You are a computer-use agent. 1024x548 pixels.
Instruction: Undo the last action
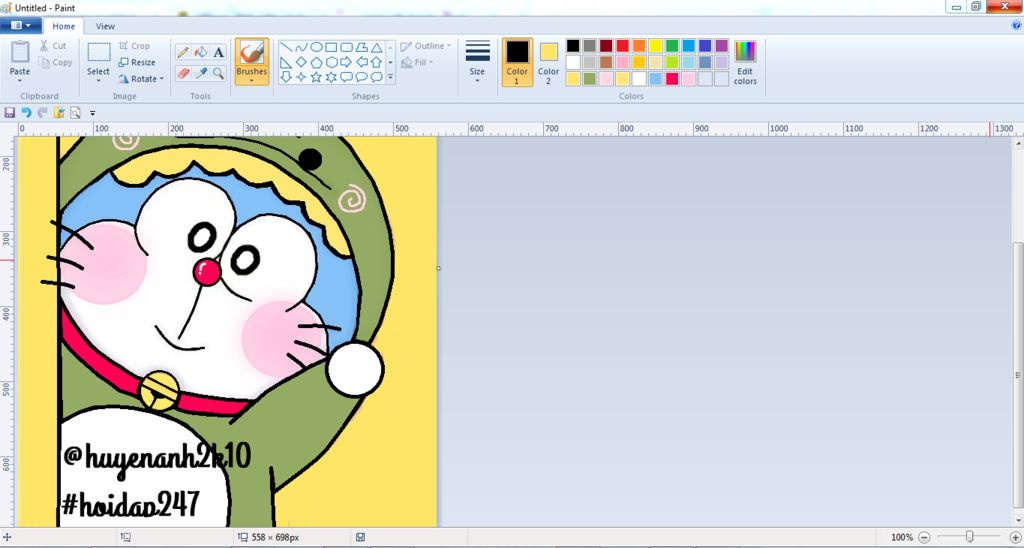pos(26,113)
